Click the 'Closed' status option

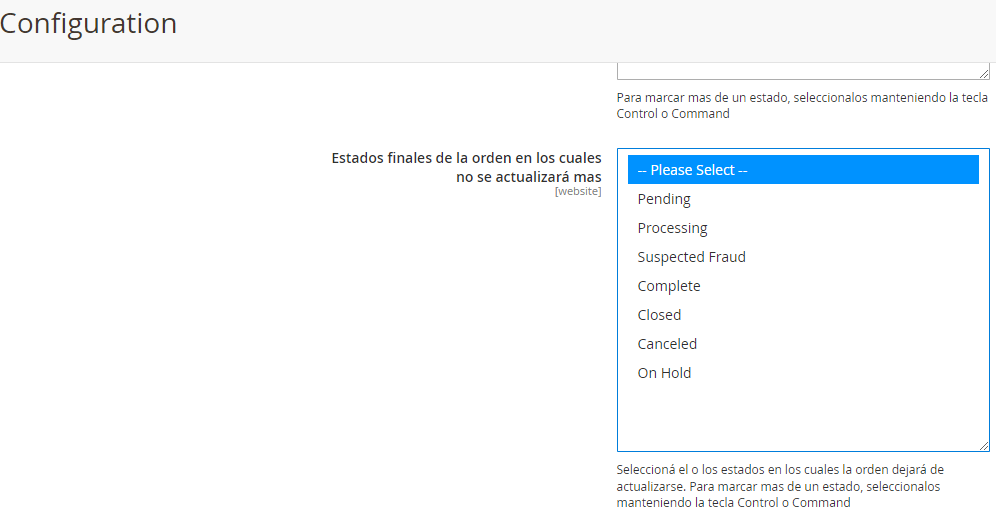click(659, 315)
